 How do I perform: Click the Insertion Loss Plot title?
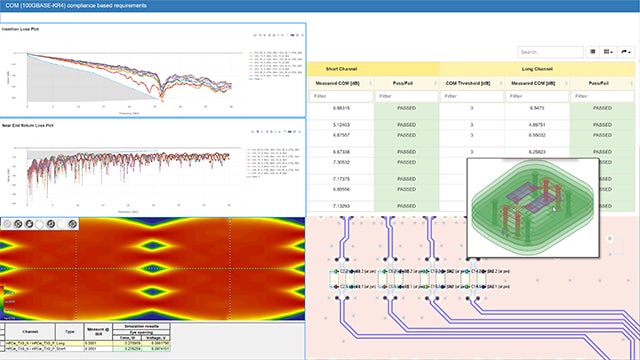click(x=20, y=29)
